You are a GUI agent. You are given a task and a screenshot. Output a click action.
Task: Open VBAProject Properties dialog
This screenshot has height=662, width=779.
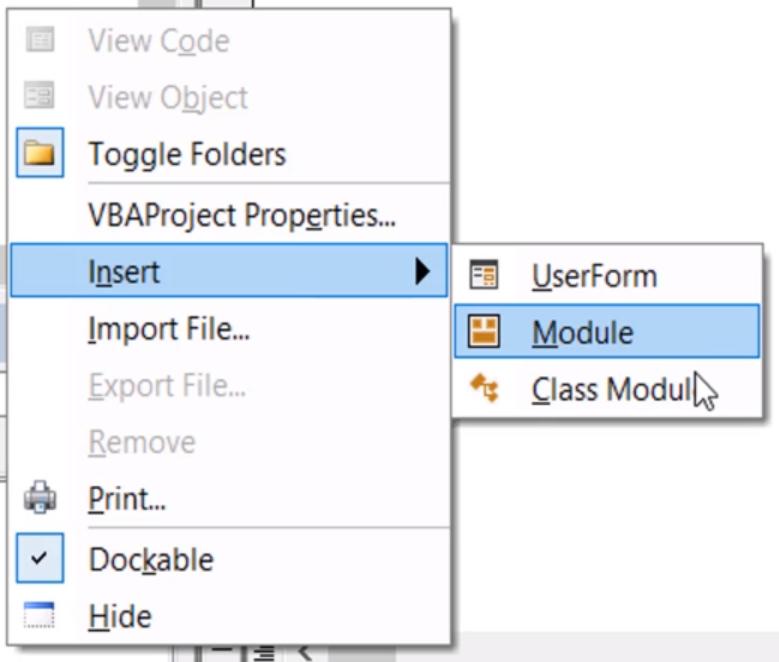[x=242, y=214]
